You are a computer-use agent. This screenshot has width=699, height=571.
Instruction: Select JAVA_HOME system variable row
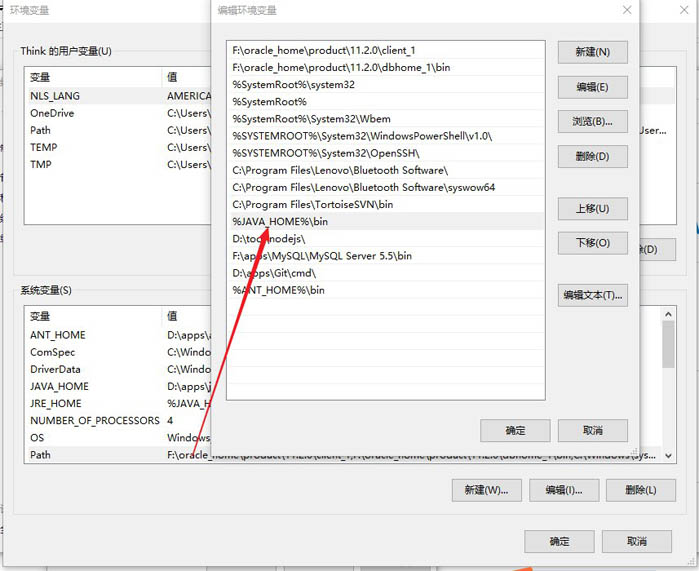click(118, 386)
